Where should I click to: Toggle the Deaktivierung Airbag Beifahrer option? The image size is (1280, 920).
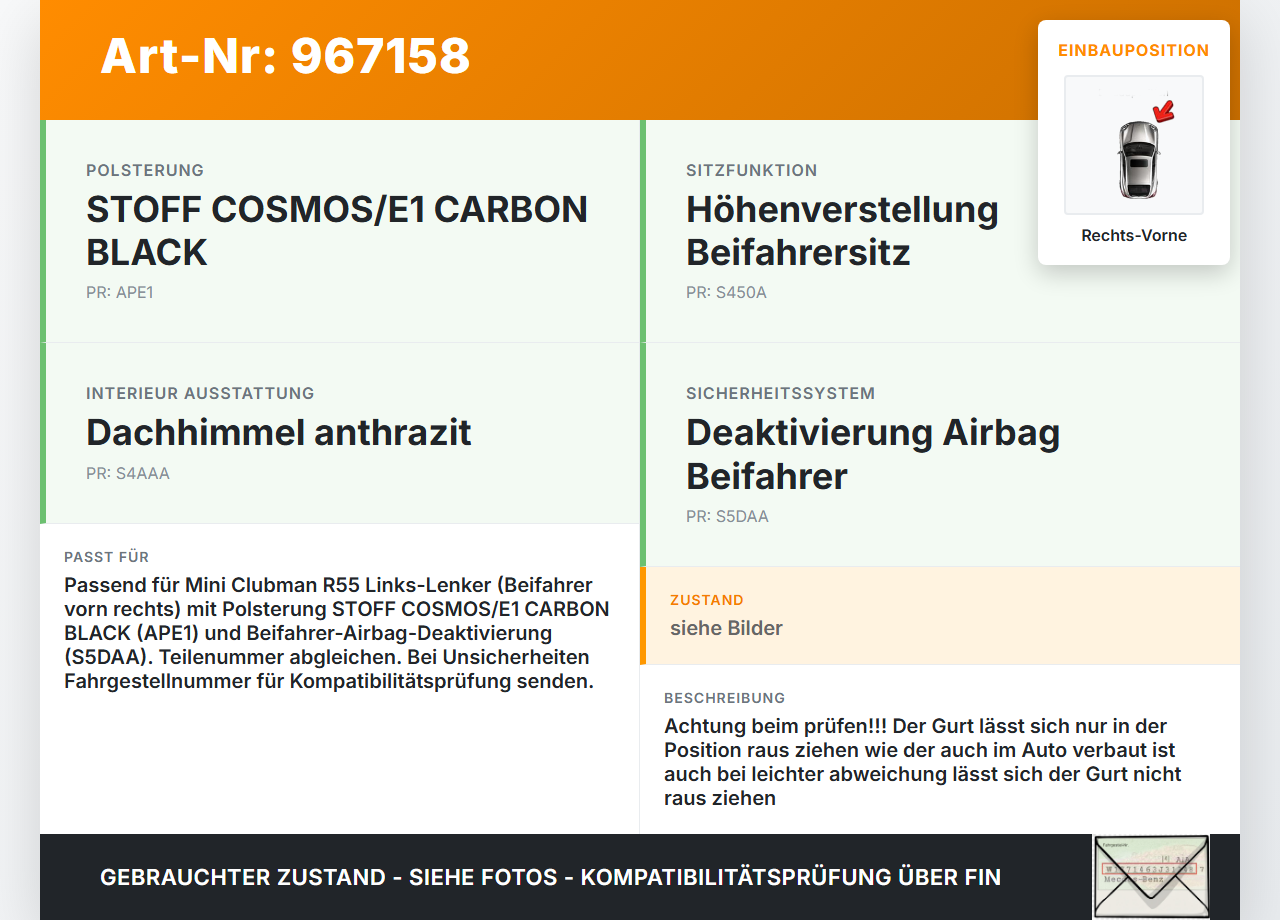click(872, 454)
